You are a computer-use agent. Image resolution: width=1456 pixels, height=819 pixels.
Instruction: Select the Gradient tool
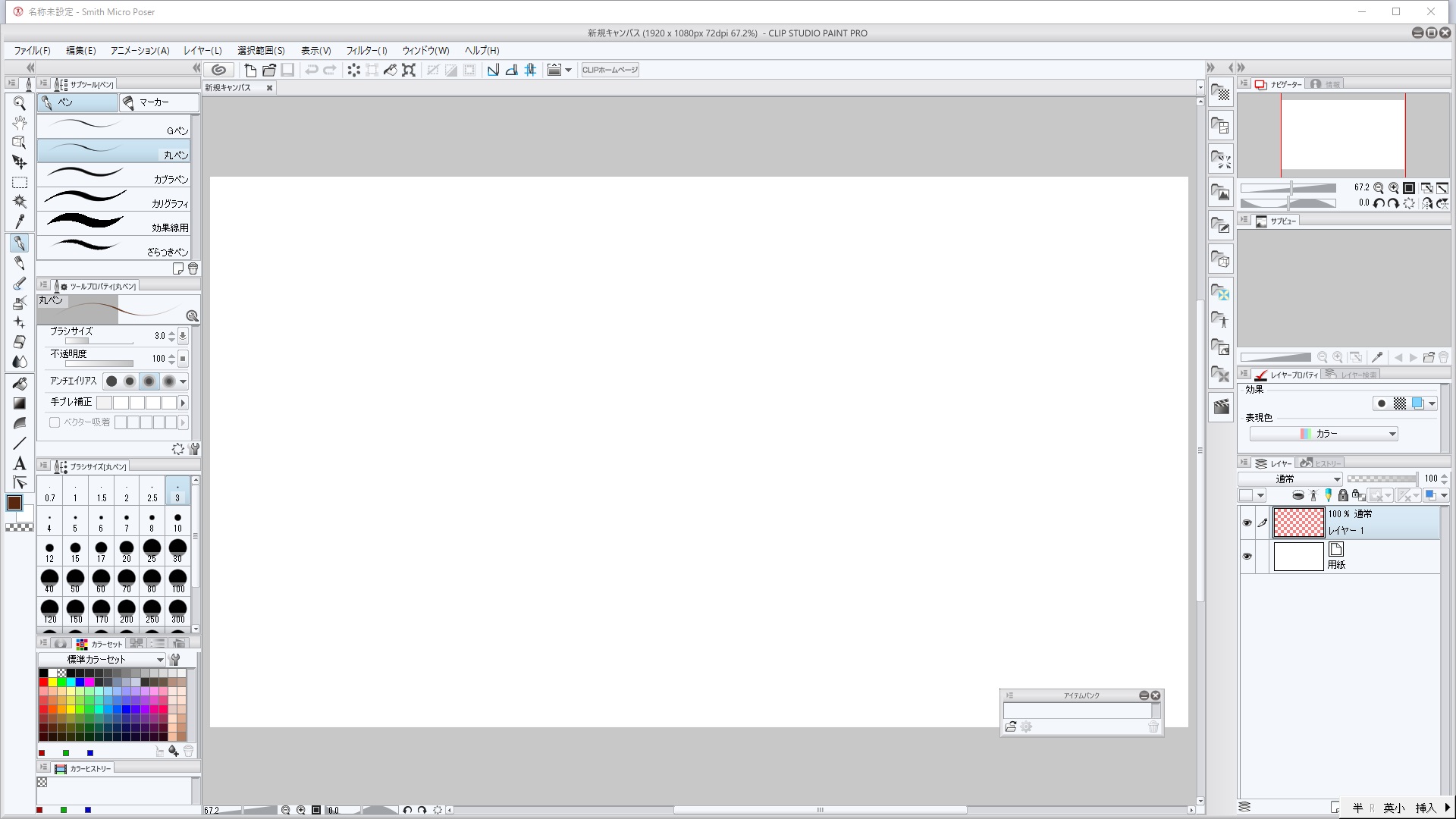pos(20,403)
